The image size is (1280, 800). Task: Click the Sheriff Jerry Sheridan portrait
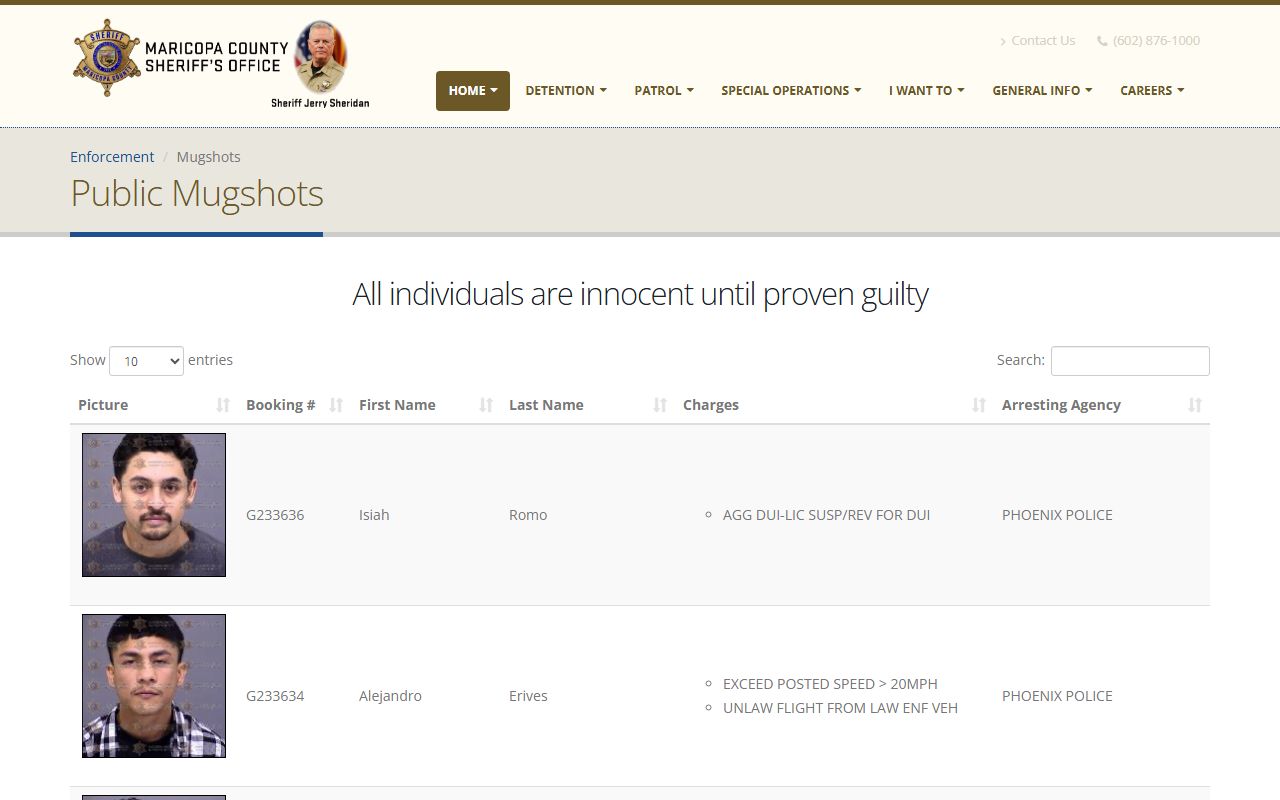pos(321,57)
